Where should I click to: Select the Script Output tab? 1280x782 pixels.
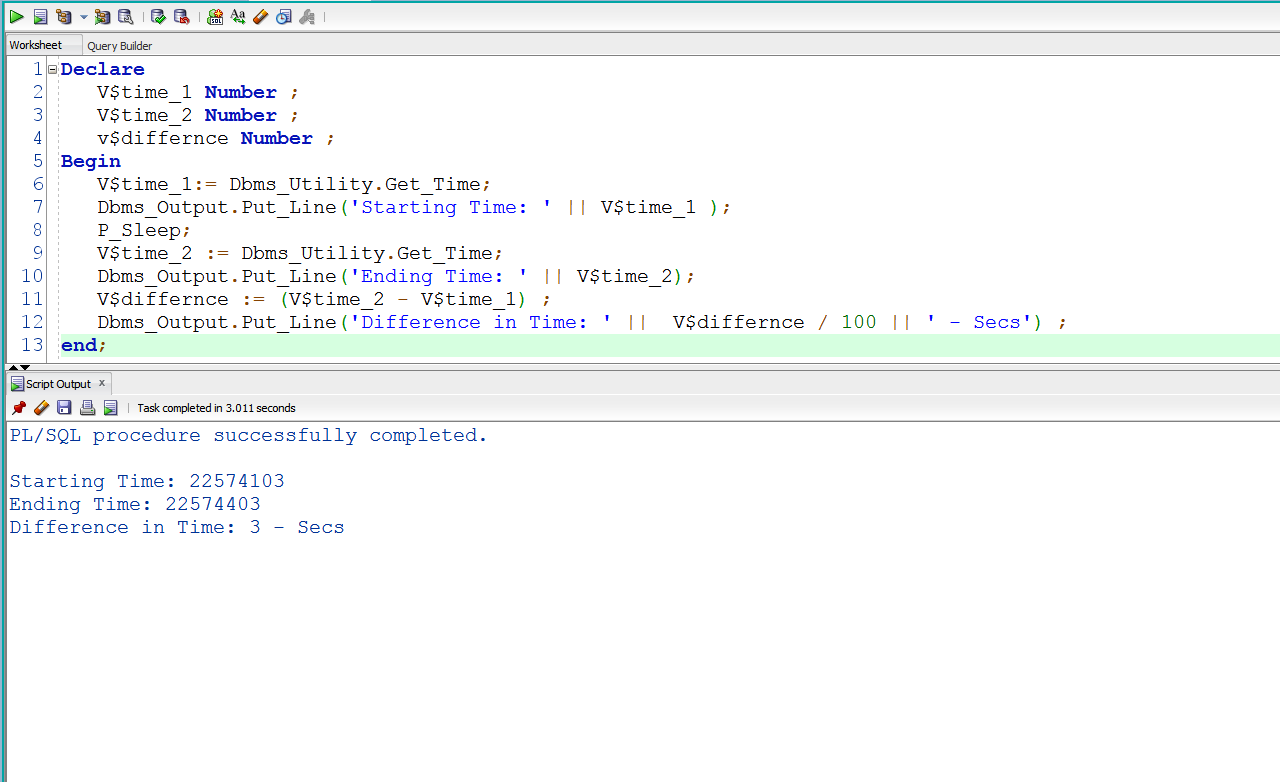(58, 384)
